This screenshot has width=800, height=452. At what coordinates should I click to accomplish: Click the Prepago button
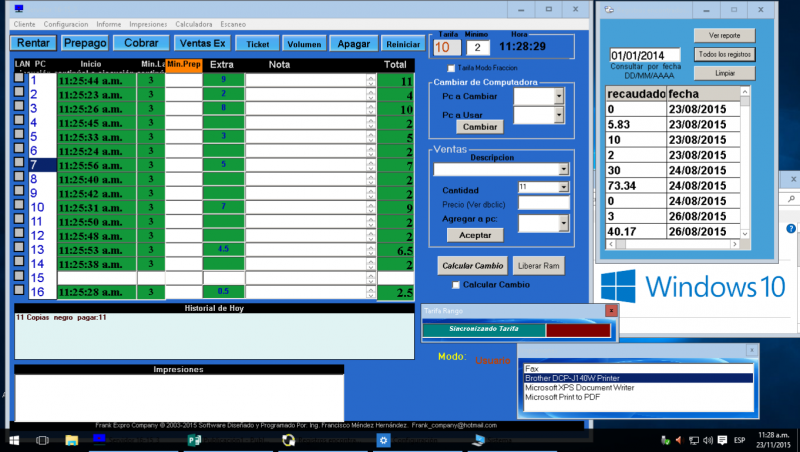click(85, 43)
